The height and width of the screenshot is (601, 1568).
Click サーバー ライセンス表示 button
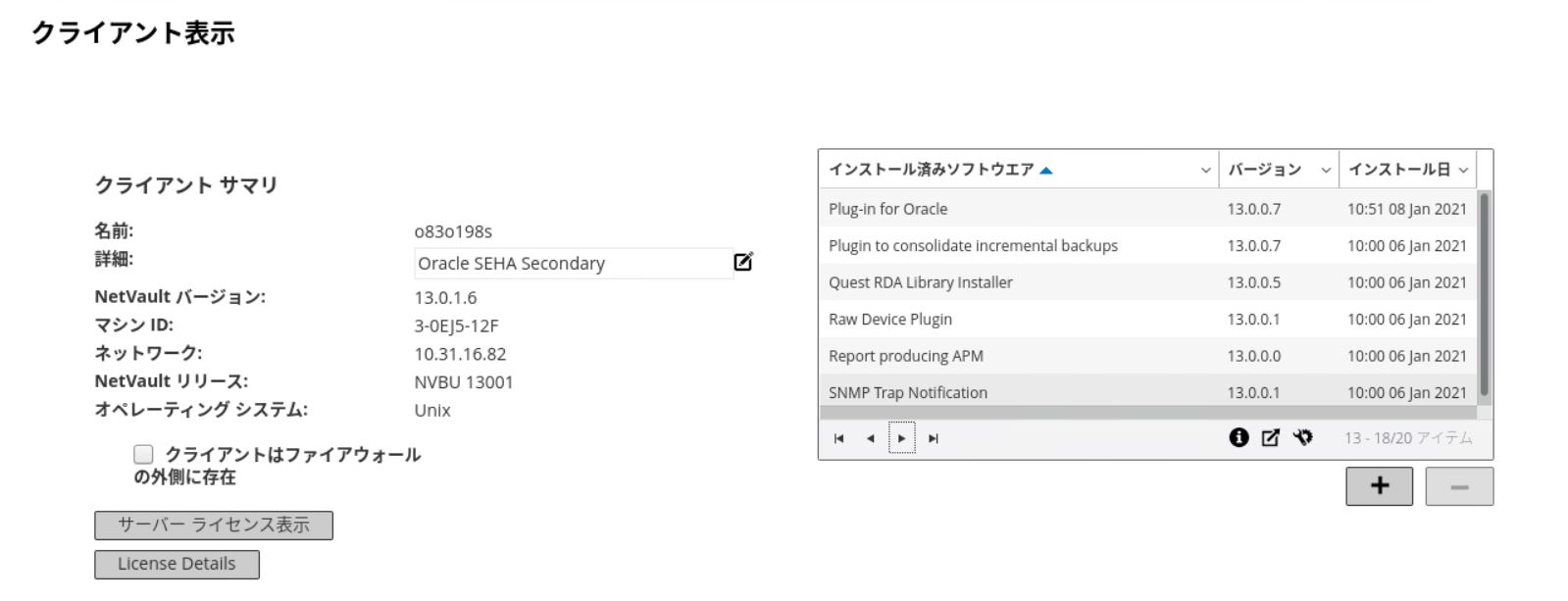point(214,526)
